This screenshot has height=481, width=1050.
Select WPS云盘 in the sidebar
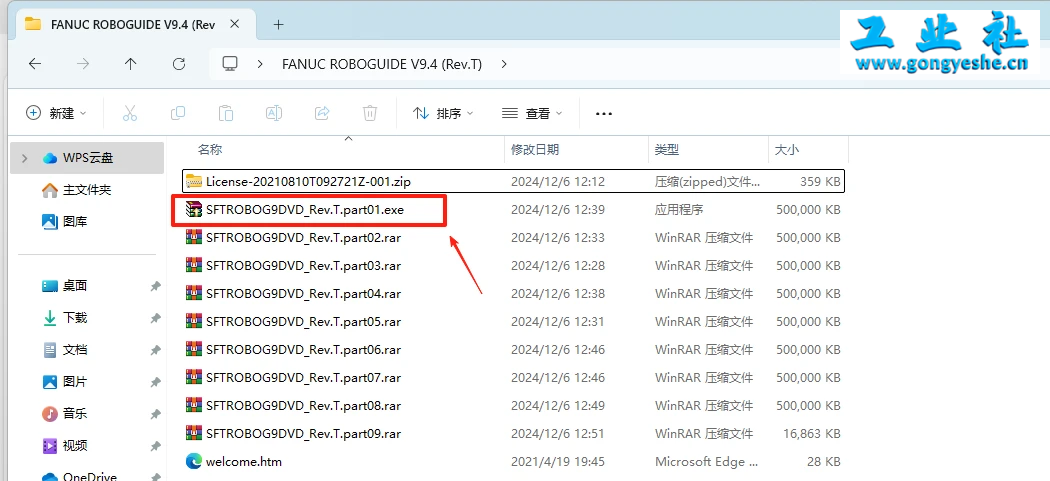click(88, 158)
